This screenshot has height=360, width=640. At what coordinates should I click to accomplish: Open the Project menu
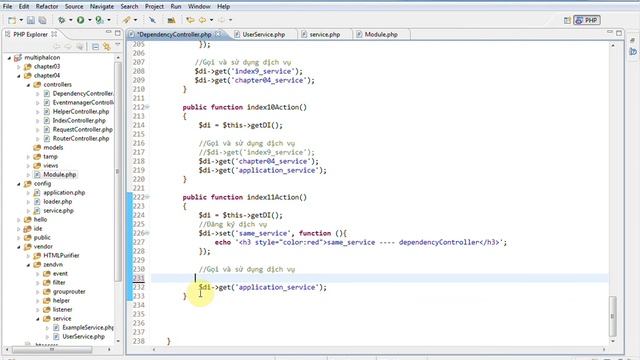coord(154,7)
